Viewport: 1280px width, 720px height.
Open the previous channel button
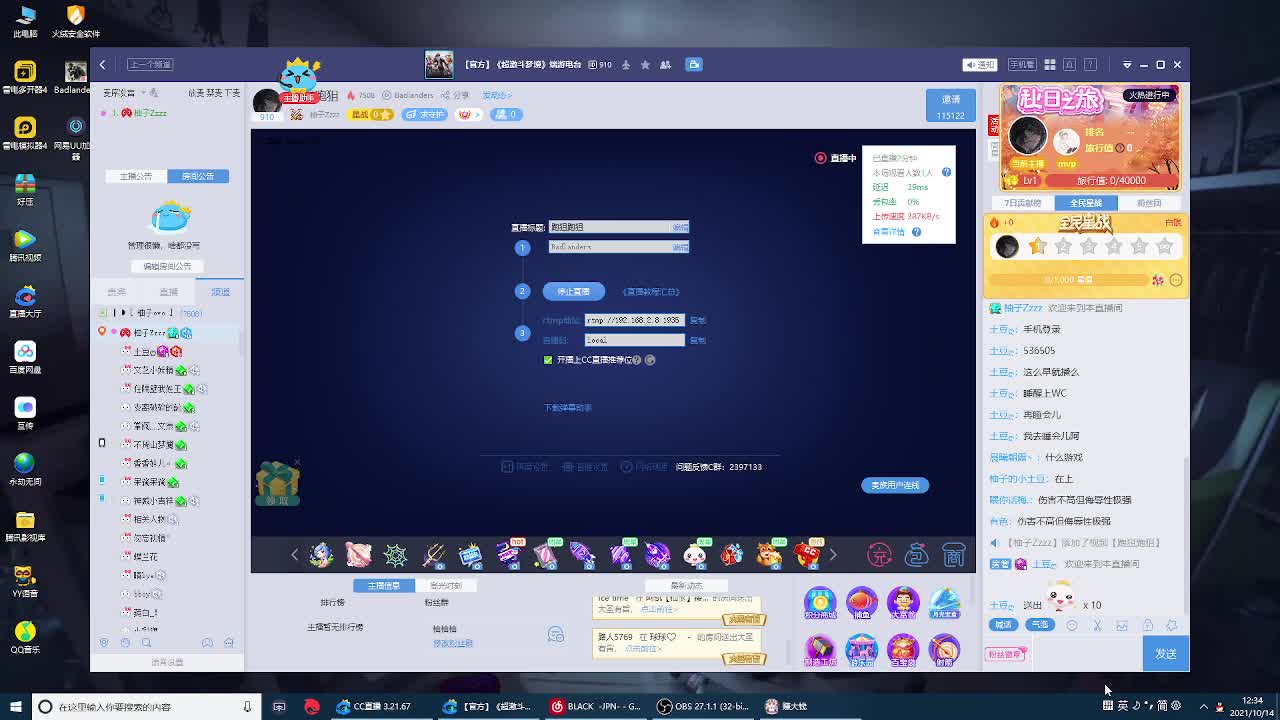pyautogui.click(x=150, y=64)
